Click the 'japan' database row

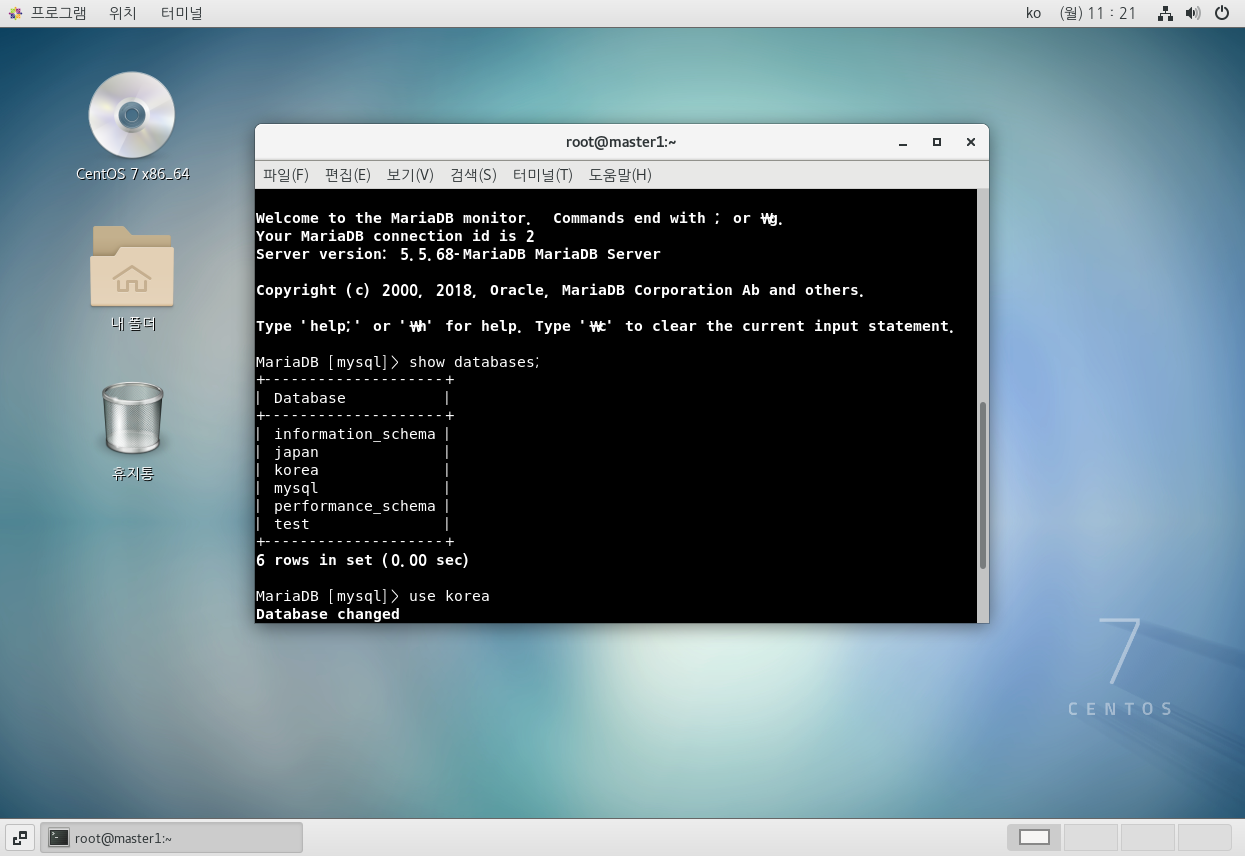[x=353, y=452]
